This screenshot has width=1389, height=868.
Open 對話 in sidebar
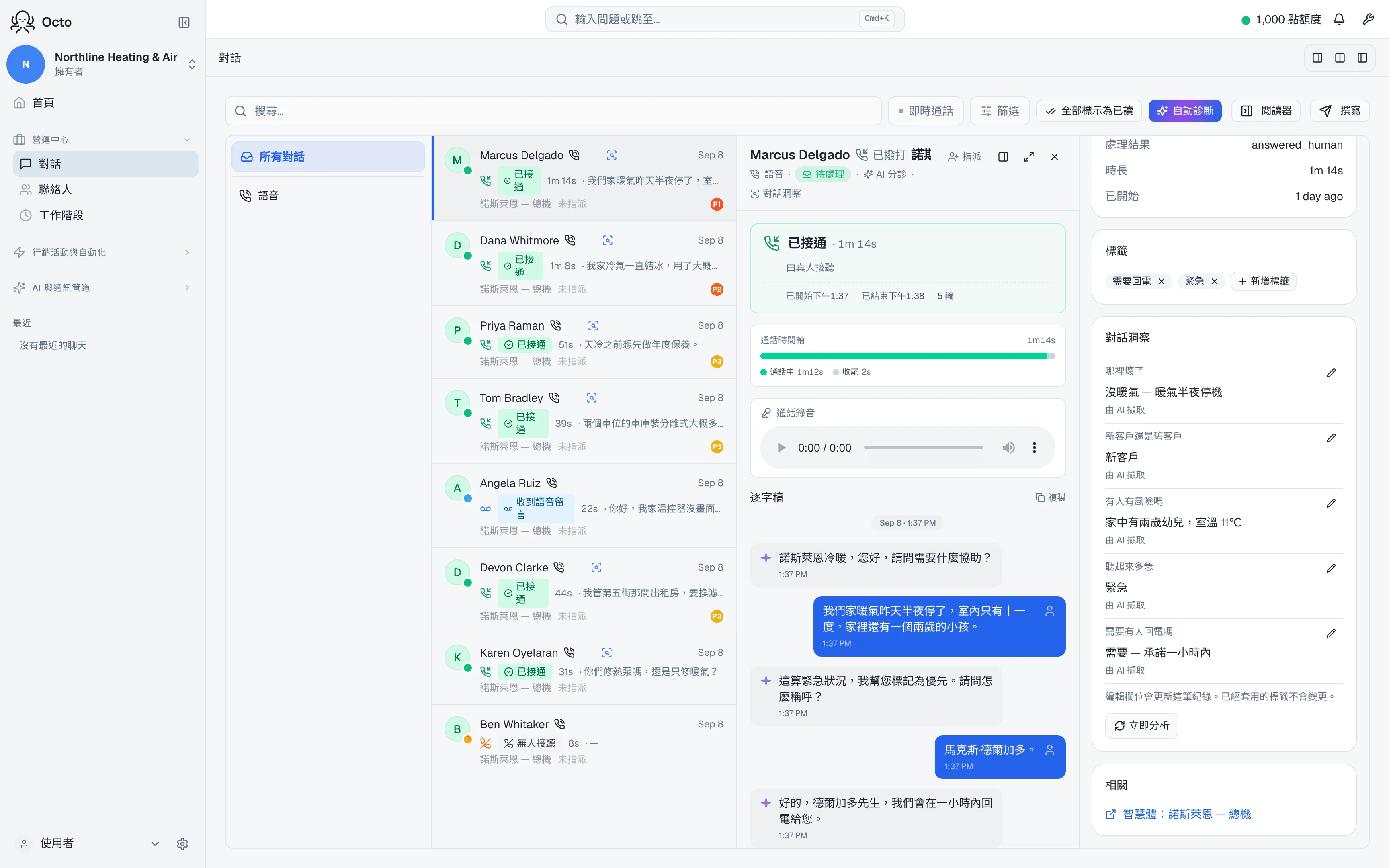[106, 164]
